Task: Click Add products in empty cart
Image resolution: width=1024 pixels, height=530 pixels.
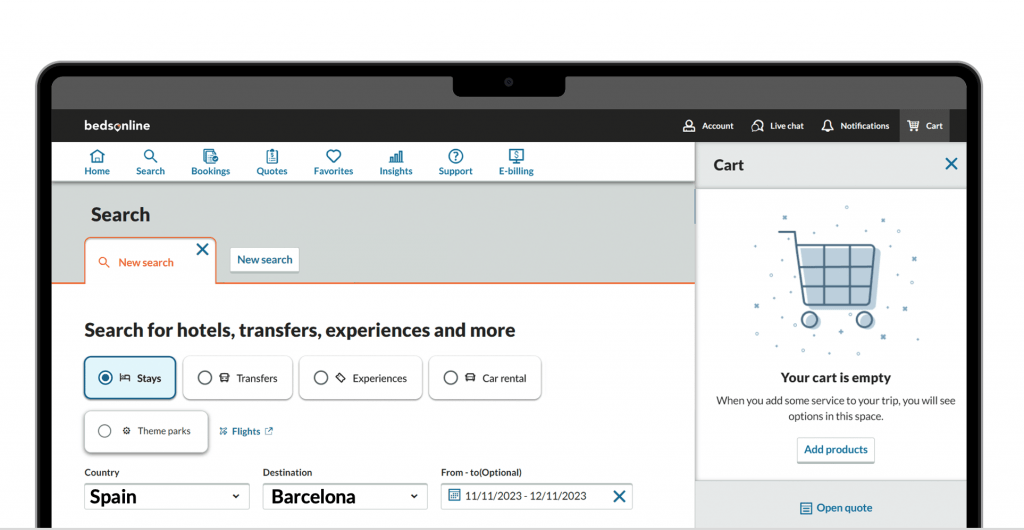Action: pos(835,450)
